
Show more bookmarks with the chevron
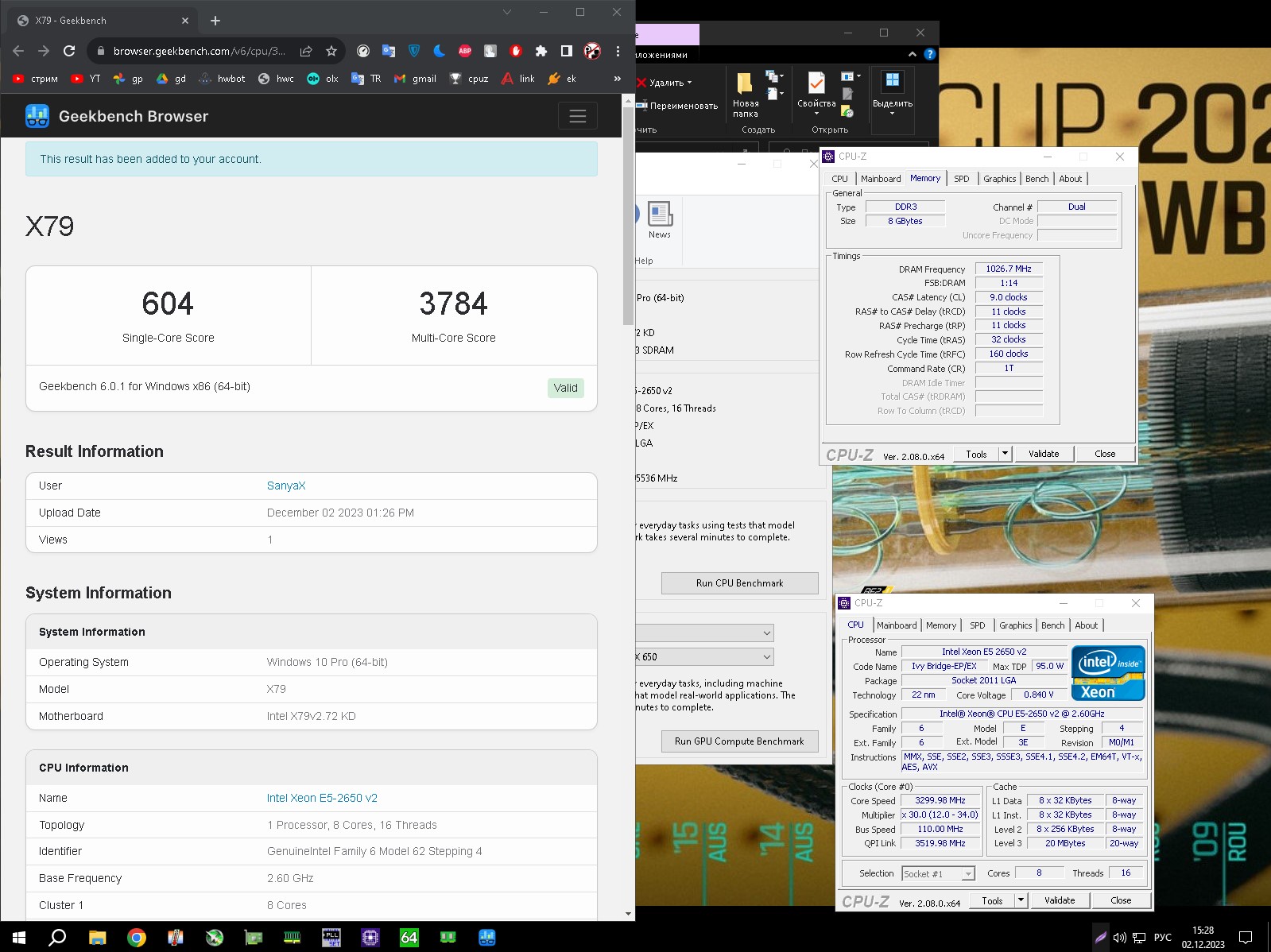point(618,79)
